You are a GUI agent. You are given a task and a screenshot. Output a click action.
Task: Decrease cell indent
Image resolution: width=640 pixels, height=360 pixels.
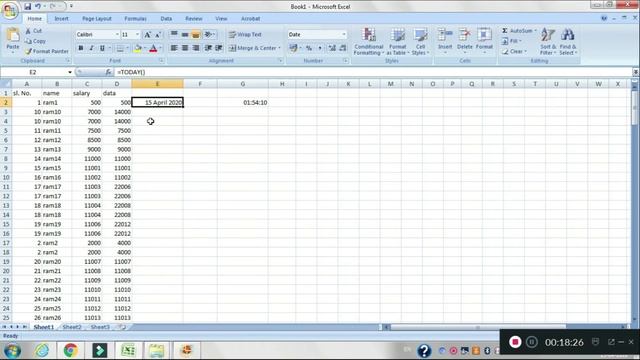208,48
